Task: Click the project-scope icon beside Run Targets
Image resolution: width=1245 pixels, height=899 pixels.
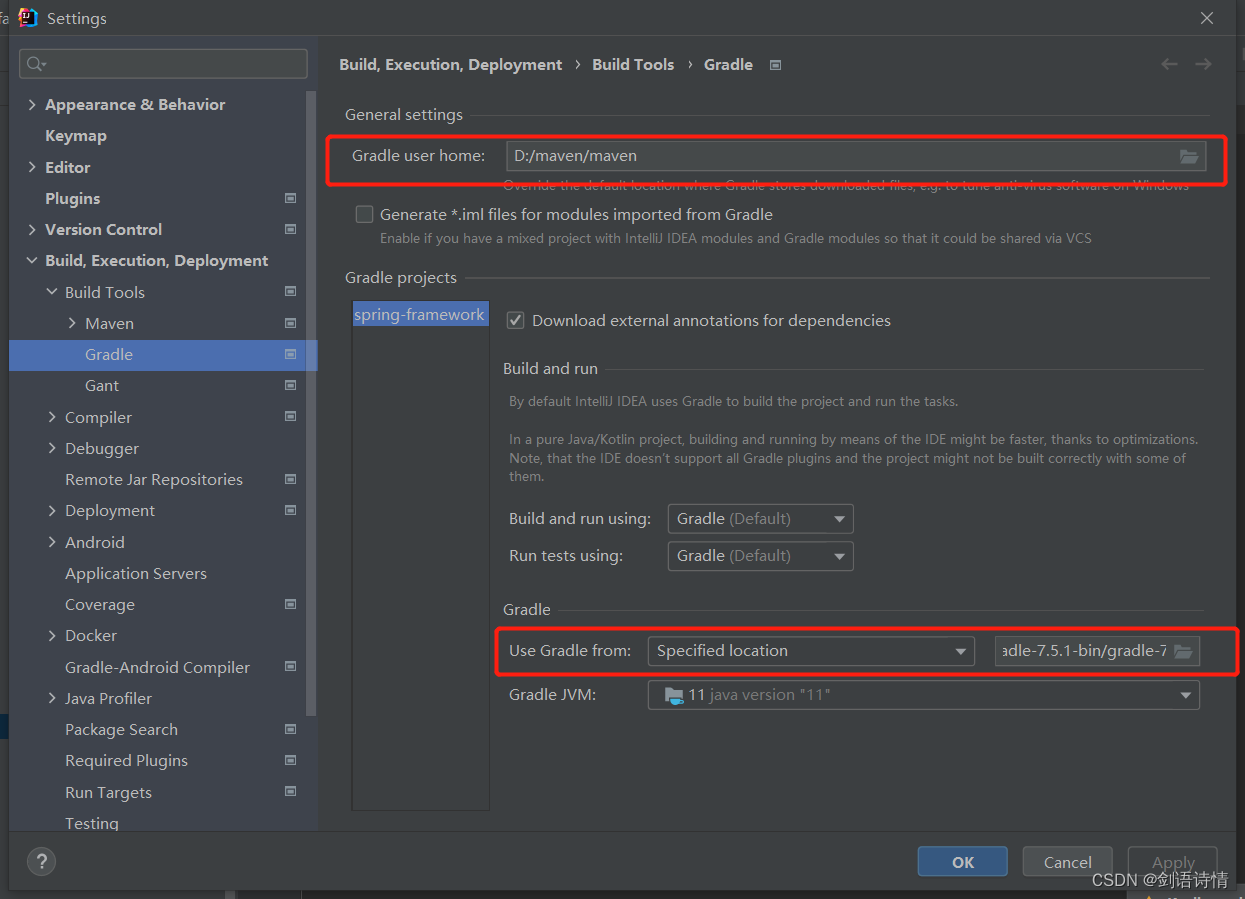Action: coord(290,792)
